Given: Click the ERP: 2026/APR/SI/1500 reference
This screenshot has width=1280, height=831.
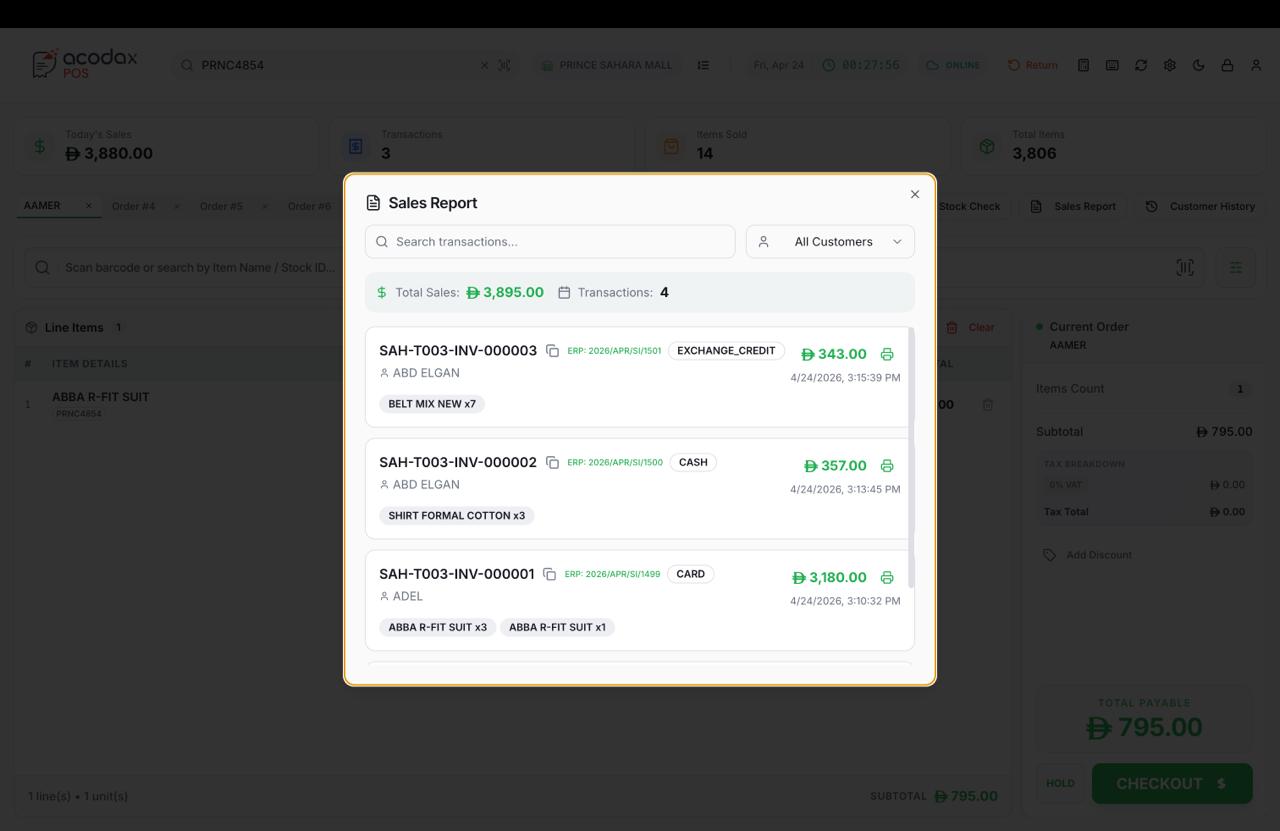Looking at the screenshot, I should pyautogui.click(x=615, y=463).
